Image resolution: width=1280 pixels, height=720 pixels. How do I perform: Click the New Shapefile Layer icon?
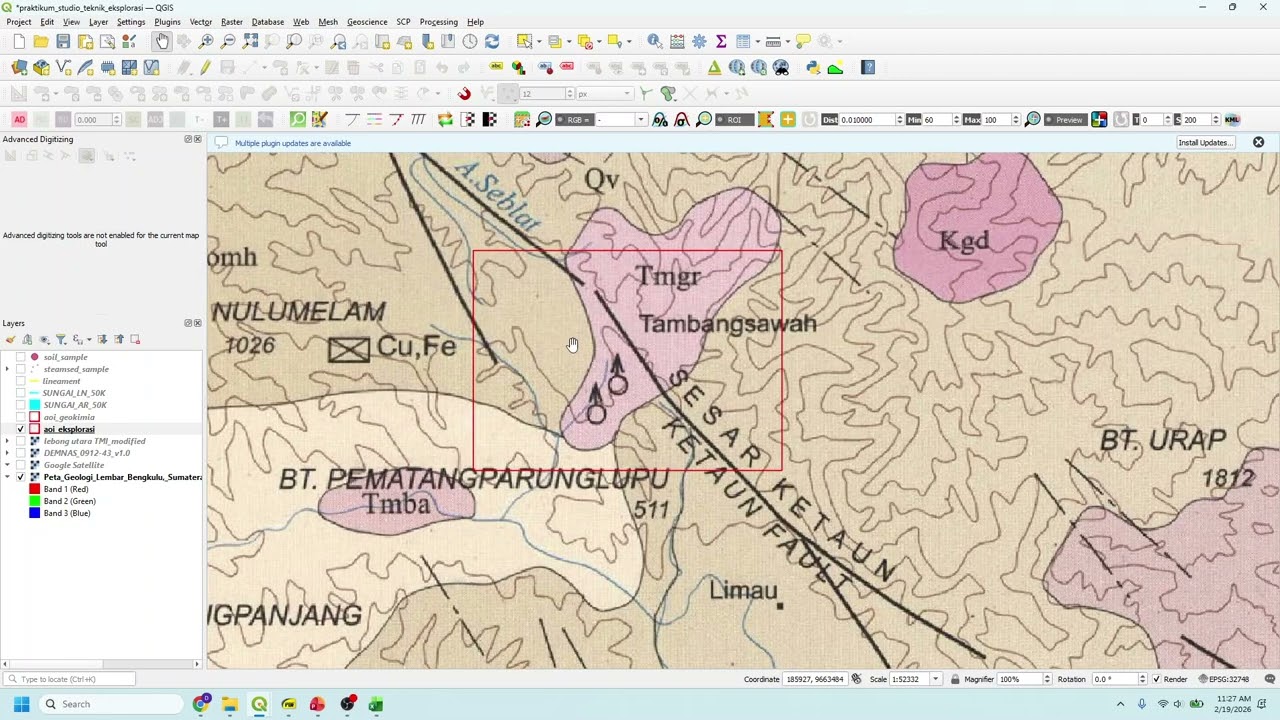click(63, 67)
